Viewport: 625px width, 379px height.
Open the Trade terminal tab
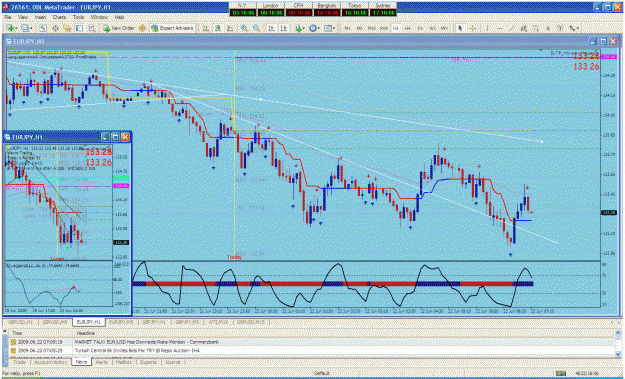pos(20,362)
